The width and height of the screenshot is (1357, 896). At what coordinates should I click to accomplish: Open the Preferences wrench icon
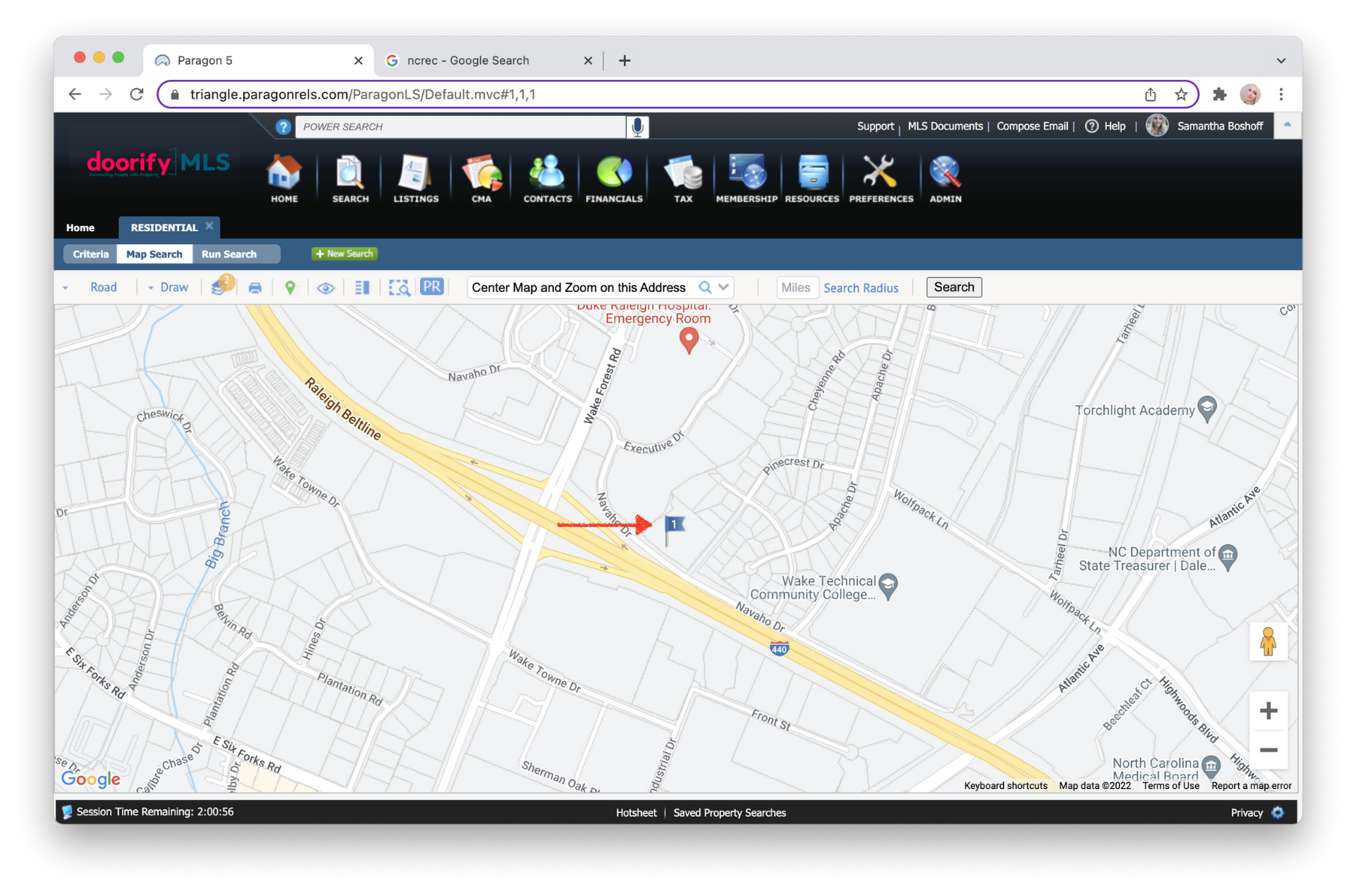click(881, 178)
